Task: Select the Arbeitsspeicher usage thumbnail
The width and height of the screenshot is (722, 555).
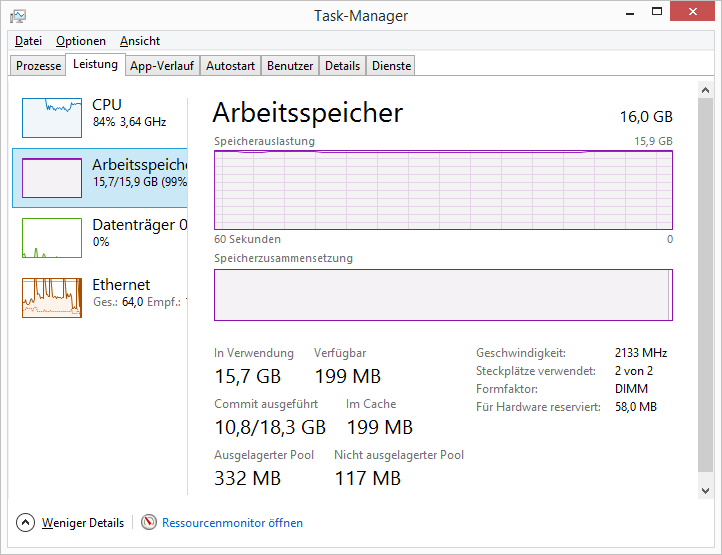Action: click(52, 178)
